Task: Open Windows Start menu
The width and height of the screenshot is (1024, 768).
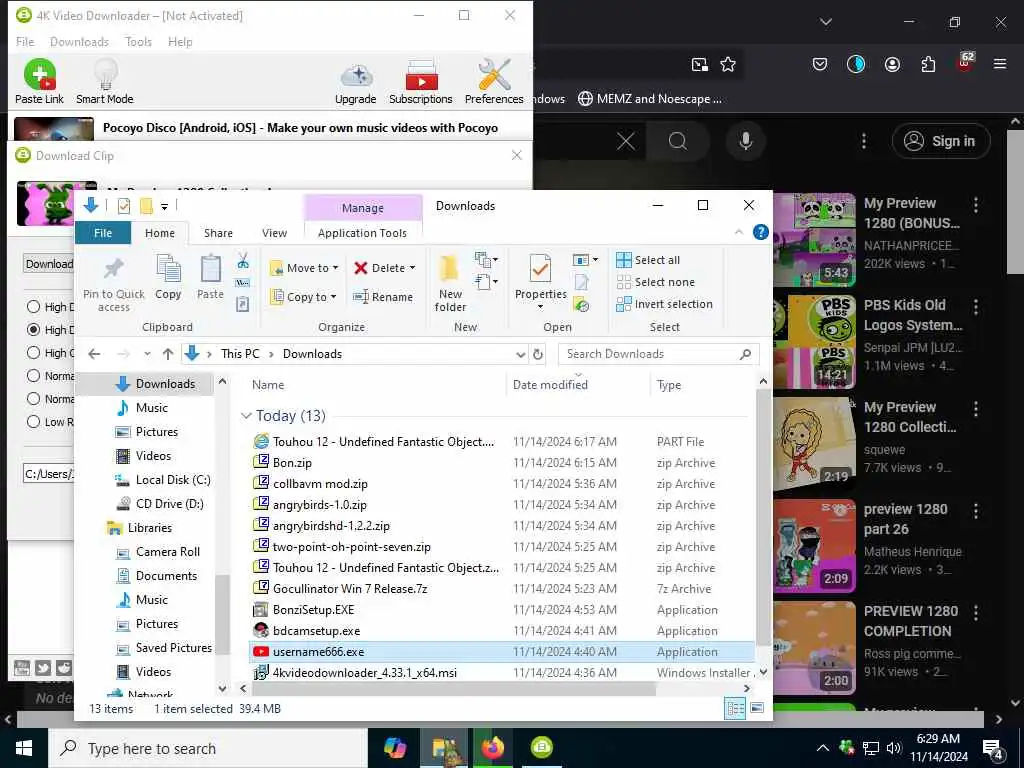Action: click(24, 748)
